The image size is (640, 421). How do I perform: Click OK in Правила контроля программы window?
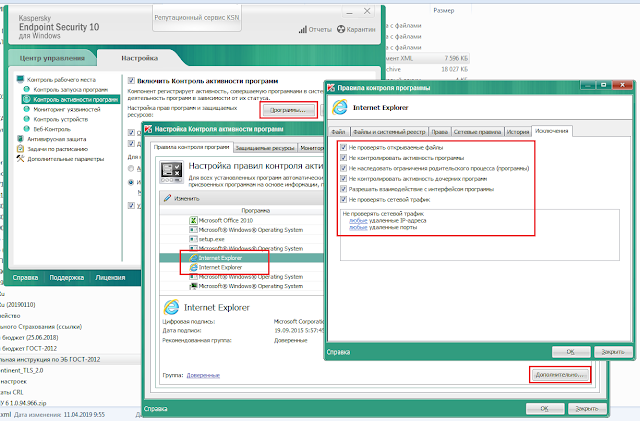[x=571, y=352]
